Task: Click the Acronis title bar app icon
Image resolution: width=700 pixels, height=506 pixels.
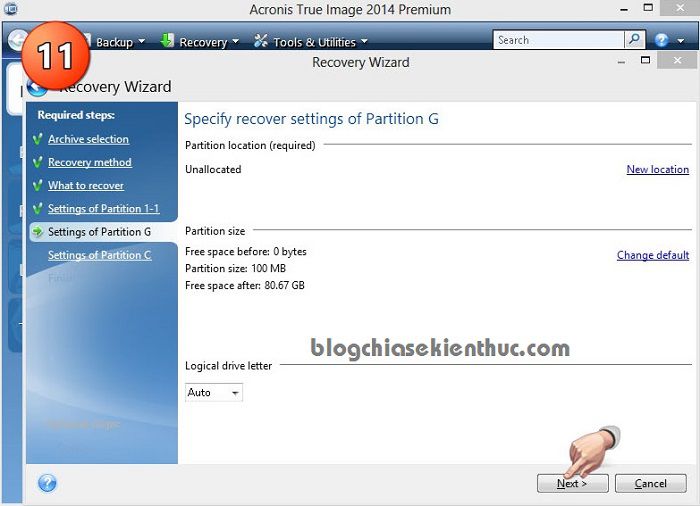Action: tap(10, 9)
